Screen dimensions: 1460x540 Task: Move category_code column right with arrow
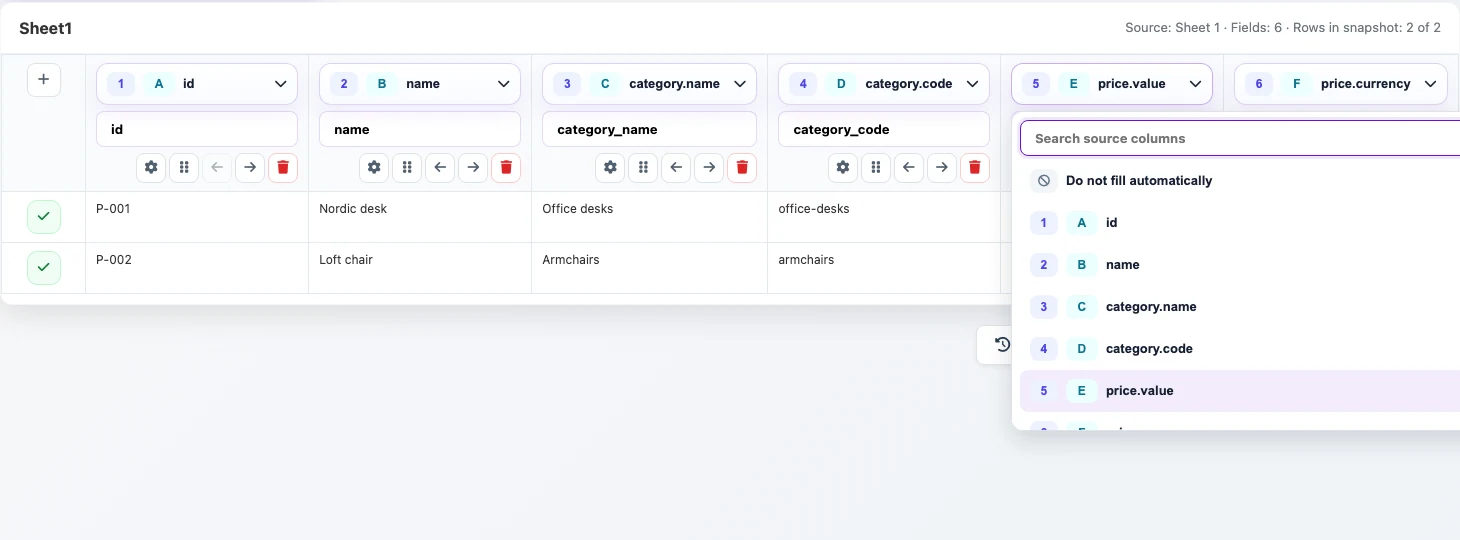942,168
